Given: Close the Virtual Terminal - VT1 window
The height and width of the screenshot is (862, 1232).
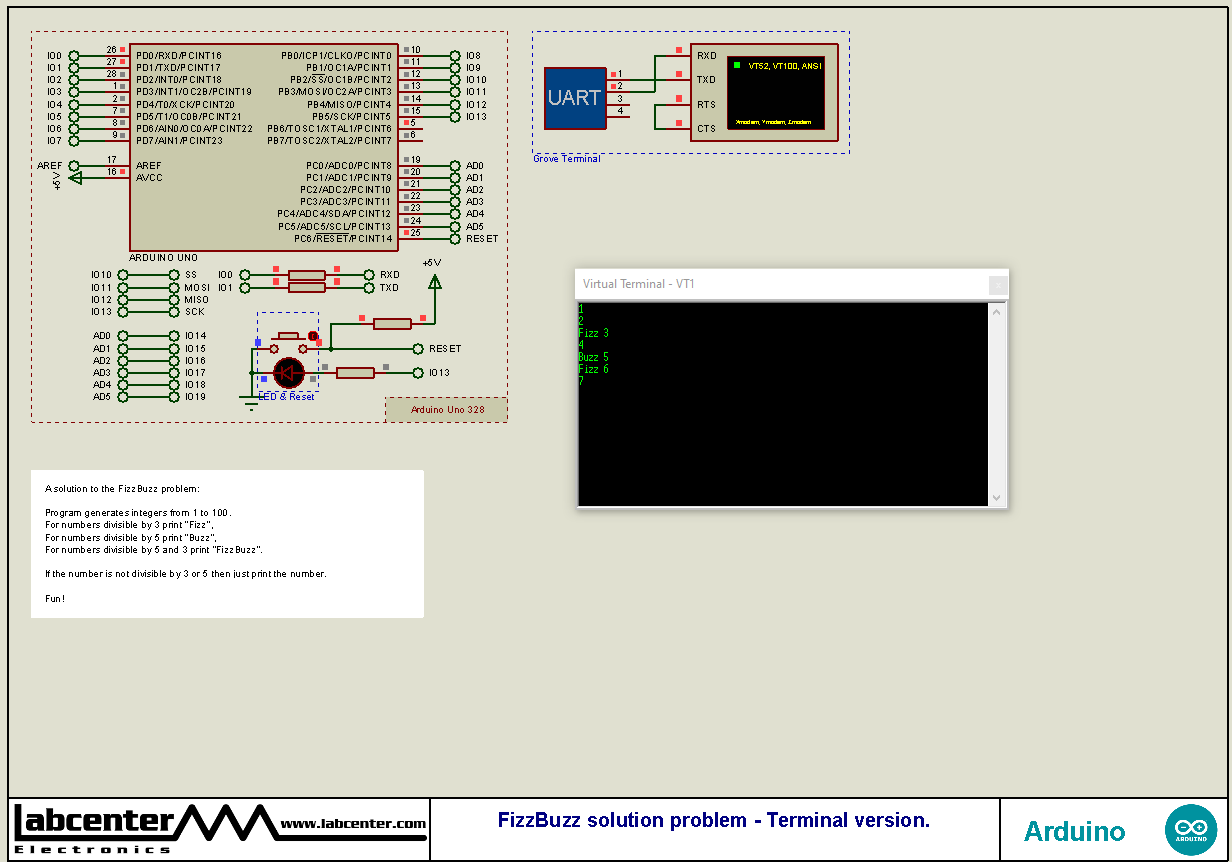Looking at the screenshot, I should point(997,284).
